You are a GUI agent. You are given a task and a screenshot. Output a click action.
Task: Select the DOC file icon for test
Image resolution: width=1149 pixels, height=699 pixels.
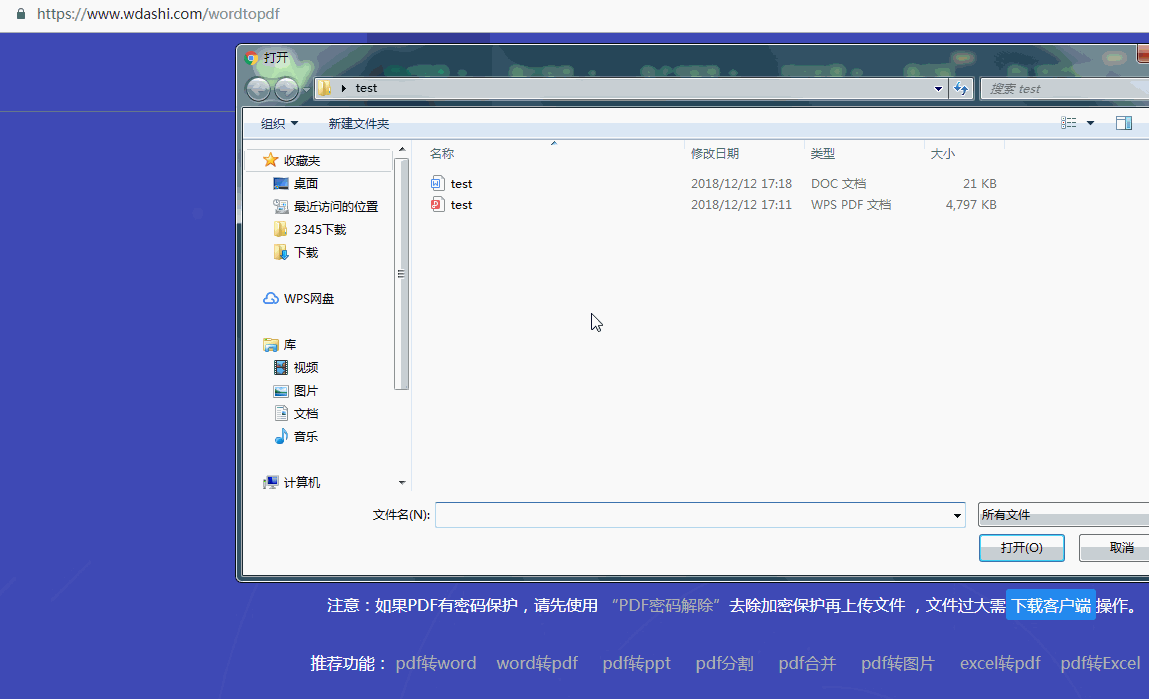437,183
